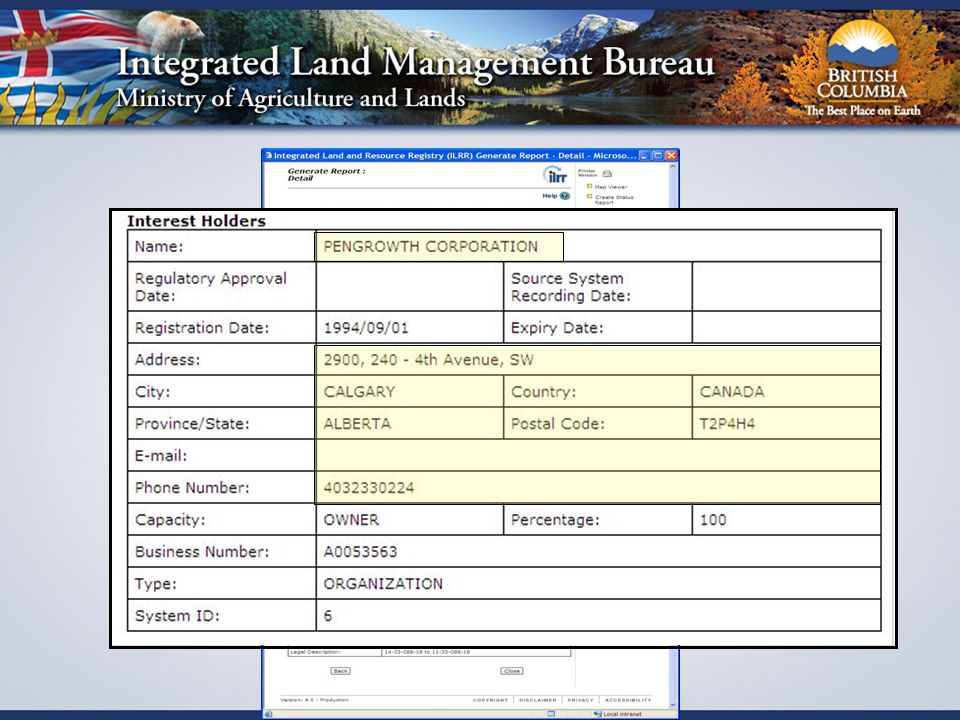This screenshot has height=720, width=960.
Task: Select province value 'ALBERTA'
Action: coord(357,424)
